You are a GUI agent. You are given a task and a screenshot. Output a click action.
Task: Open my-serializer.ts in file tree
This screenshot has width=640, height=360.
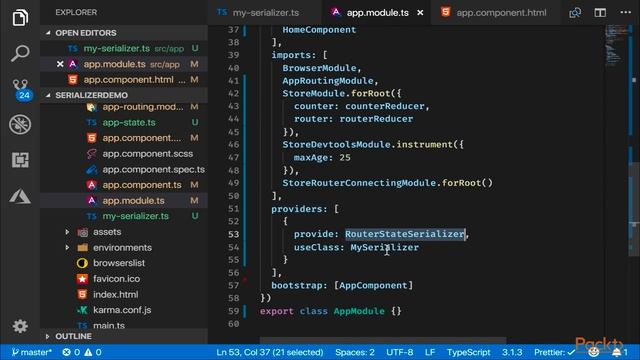pos(124,216)
